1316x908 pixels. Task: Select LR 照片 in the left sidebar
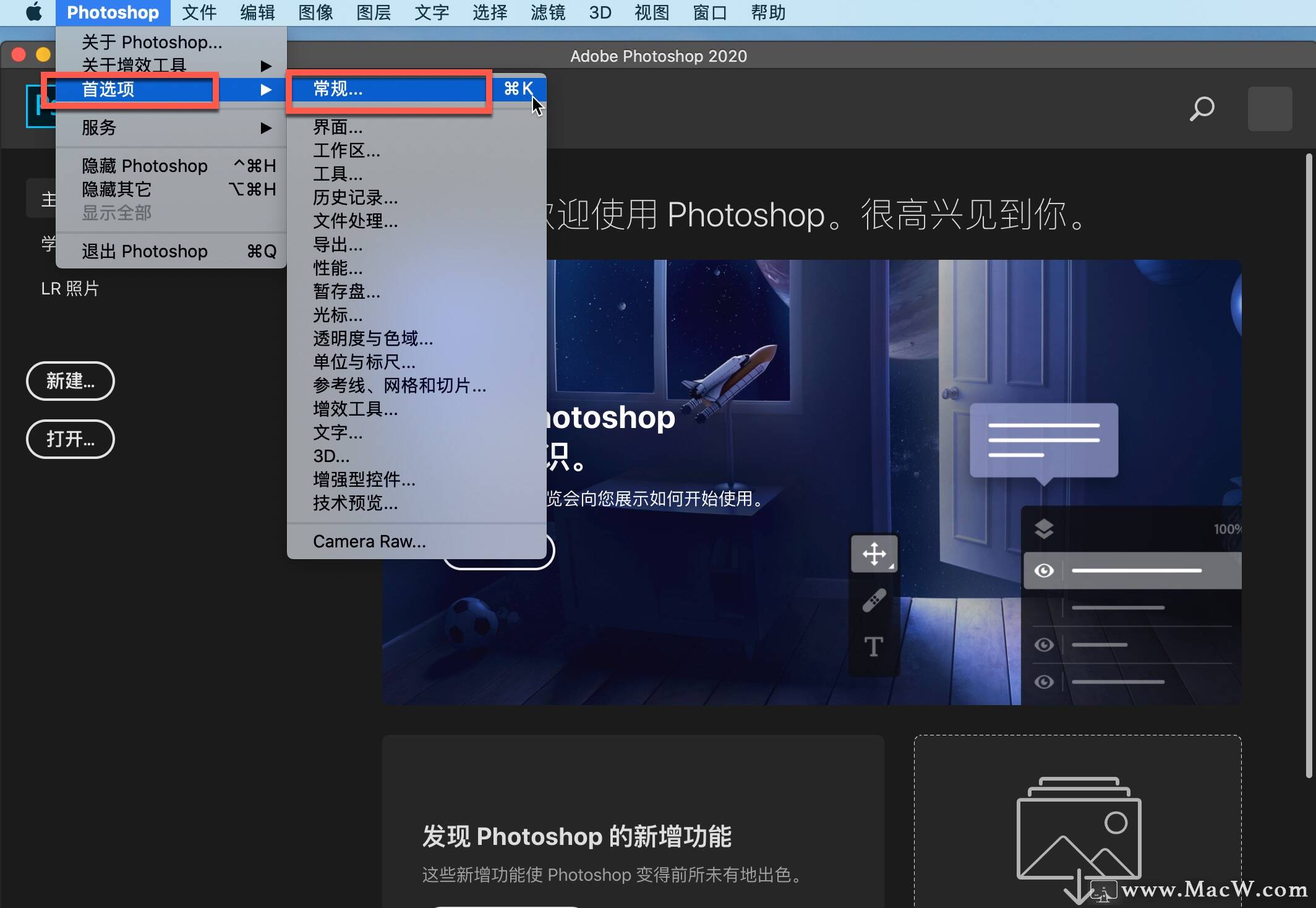70,288
